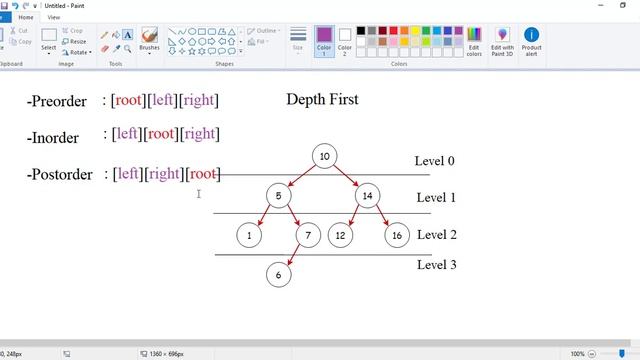Choose the Down arrow shape
The image size is (640, 360).
[172, 51]
